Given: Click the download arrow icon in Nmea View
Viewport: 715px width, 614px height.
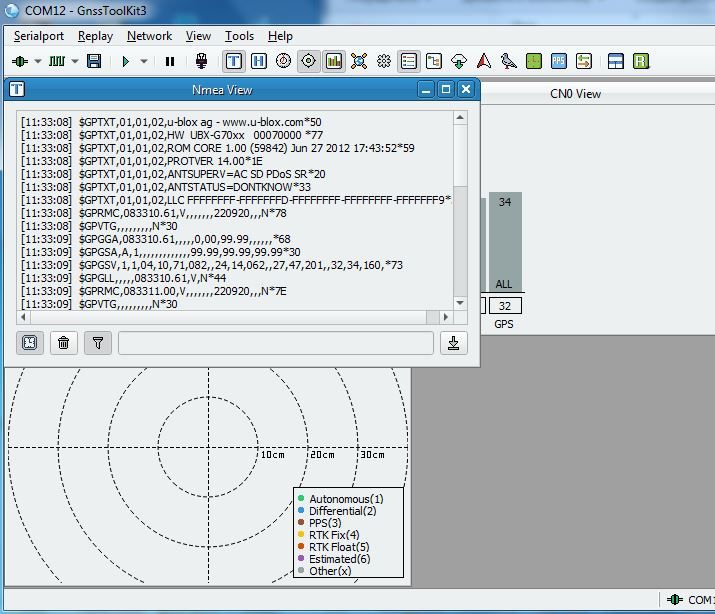Looking at the screenshot, I should coord(453,343).
